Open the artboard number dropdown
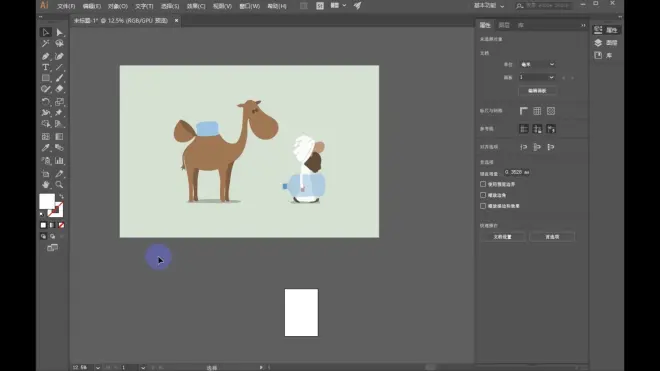 [538, 77]
